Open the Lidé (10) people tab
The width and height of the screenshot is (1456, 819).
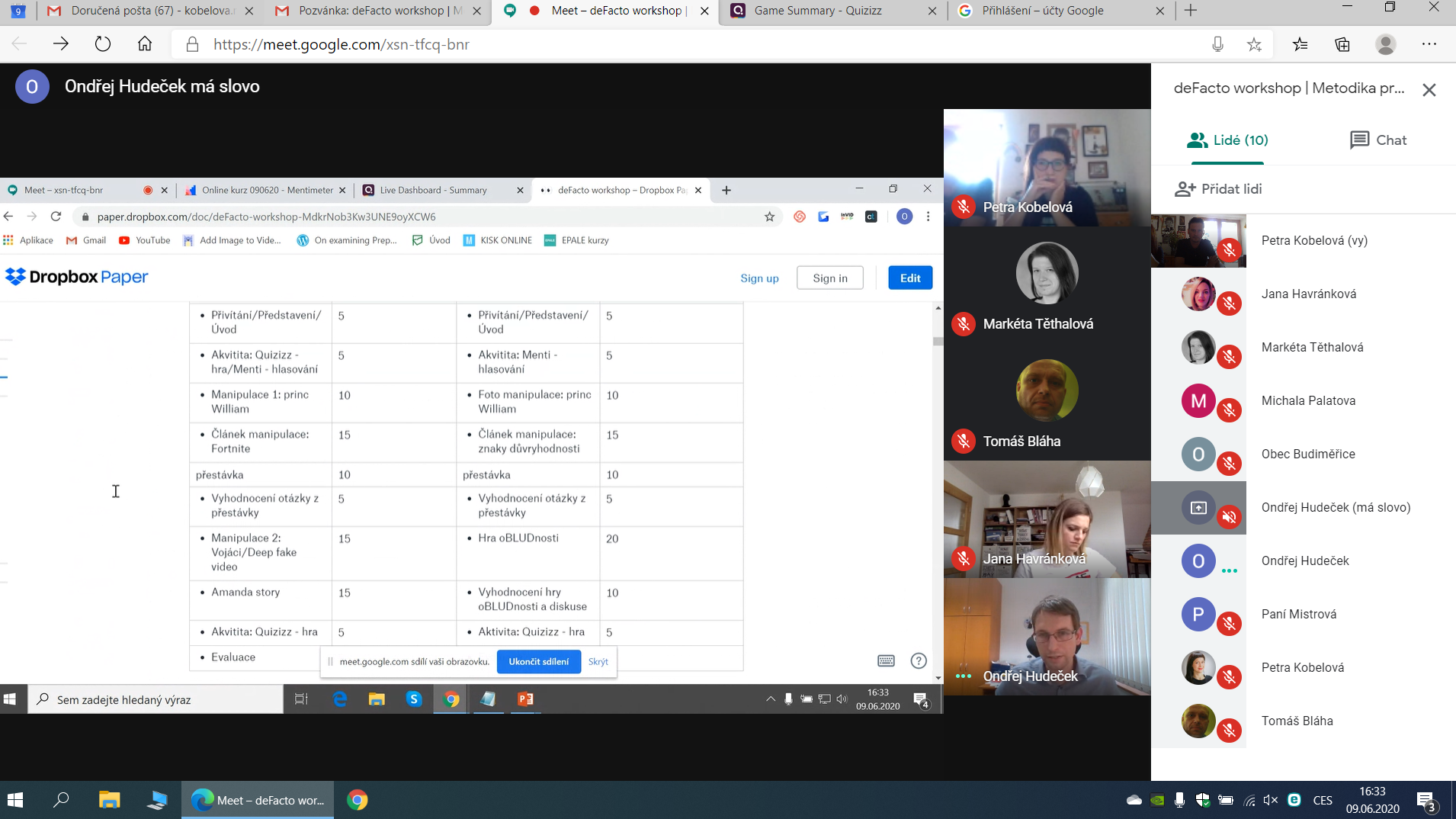(1227, 140)
